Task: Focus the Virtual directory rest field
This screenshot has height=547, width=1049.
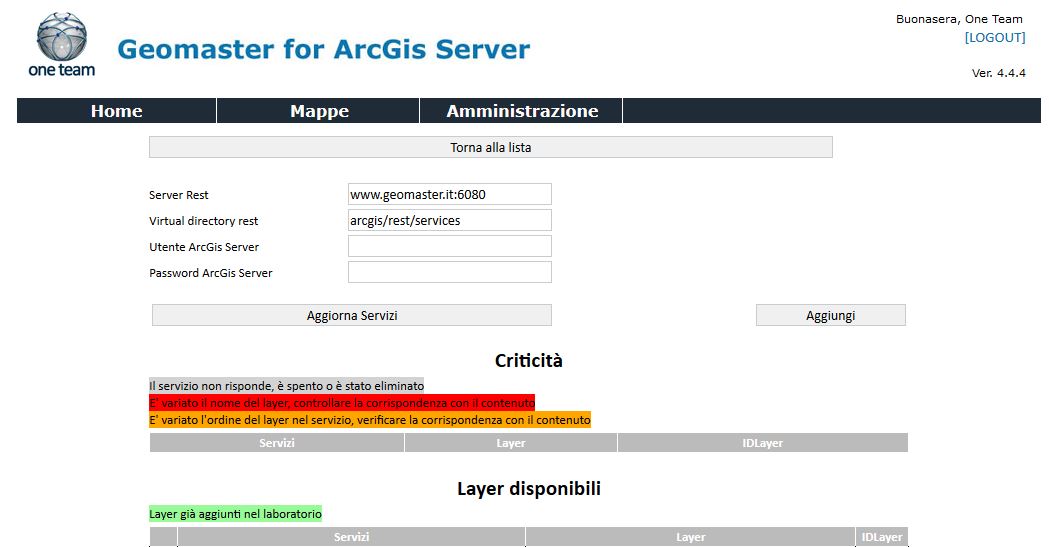Action: pyautogui.click(x=450, y=220)
